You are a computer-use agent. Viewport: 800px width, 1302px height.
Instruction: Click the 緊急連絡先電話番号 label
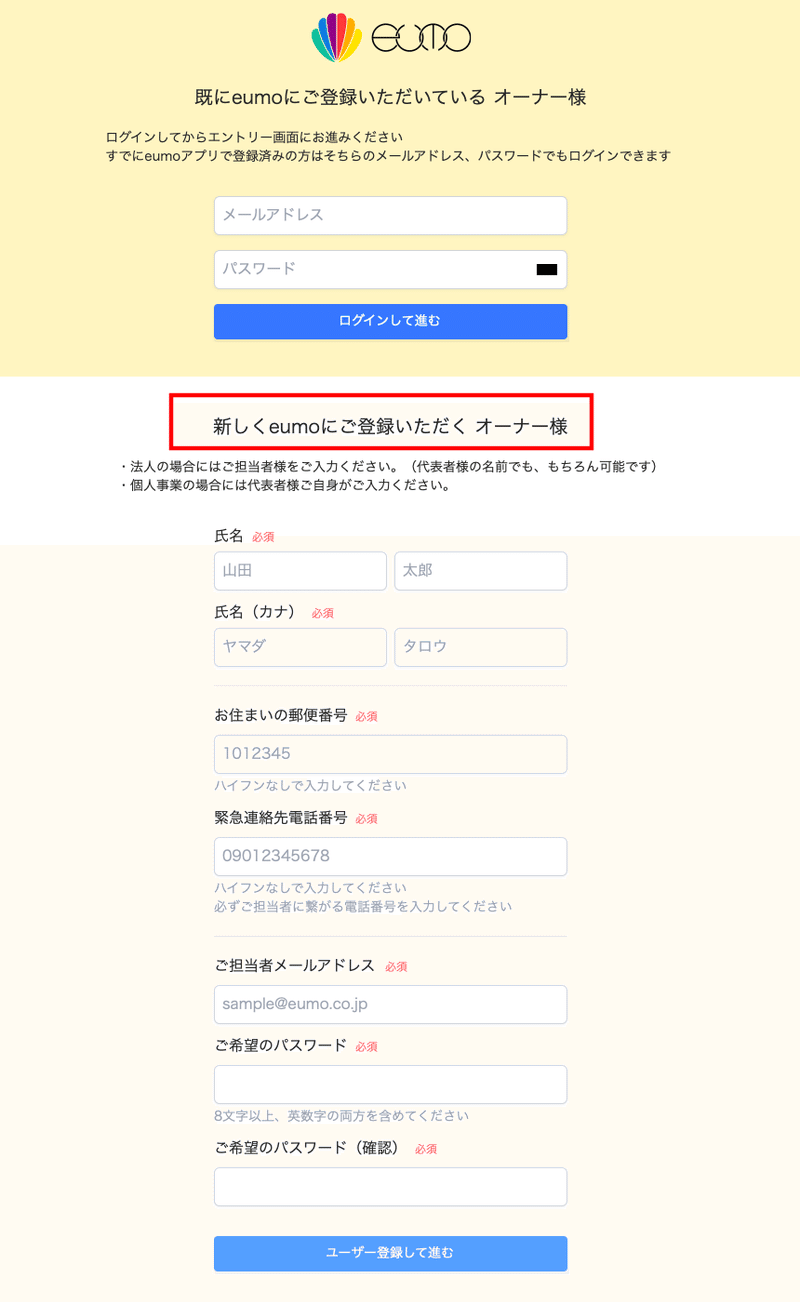tap(281, 817)
